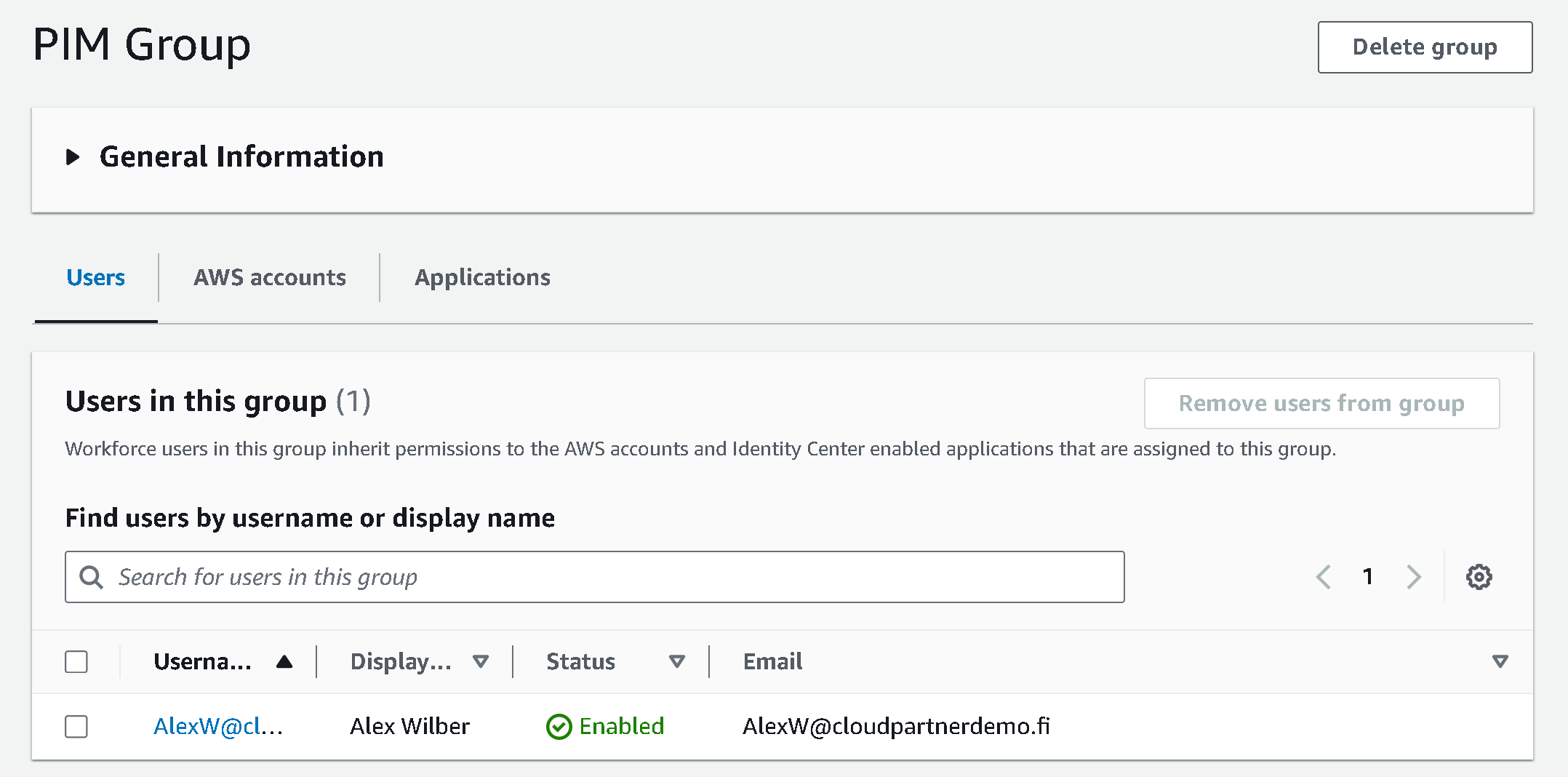
Task: Open the Applications tab
Action: [x=482, y=277]
